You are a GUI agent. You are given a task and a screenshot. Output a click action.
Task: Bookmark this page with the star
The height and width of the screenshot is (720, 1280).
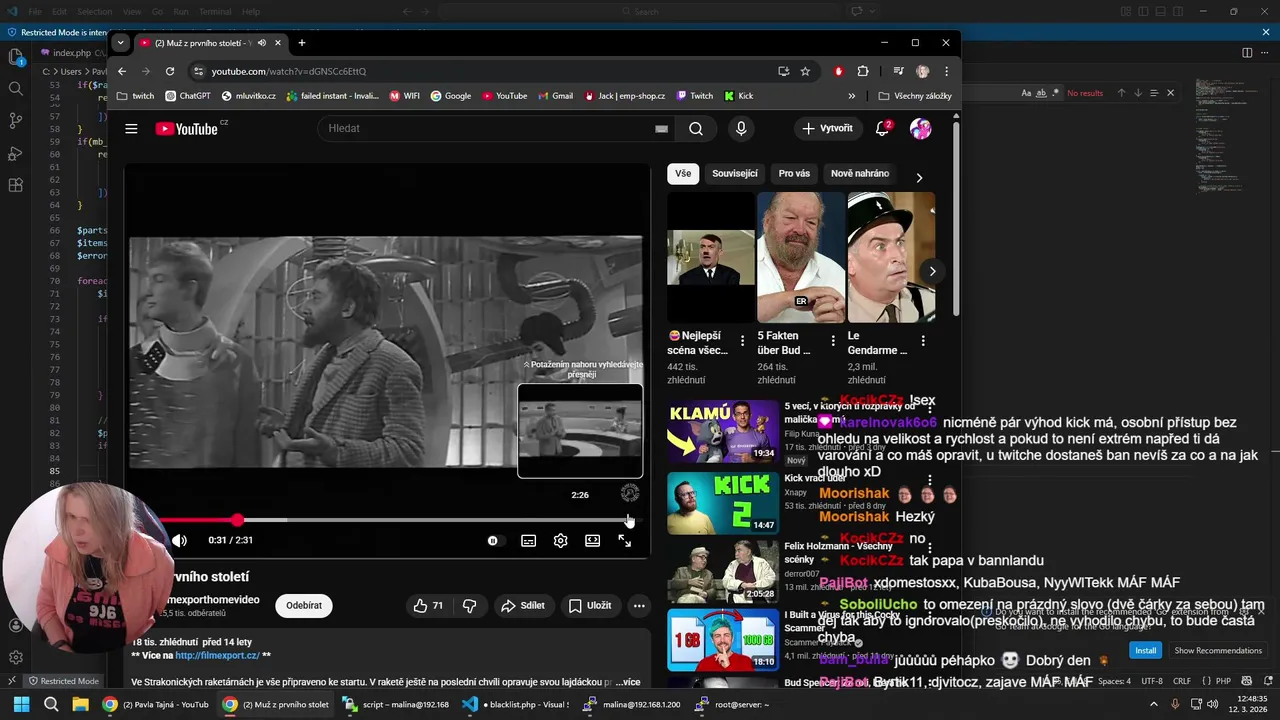(x=805, y=71)
